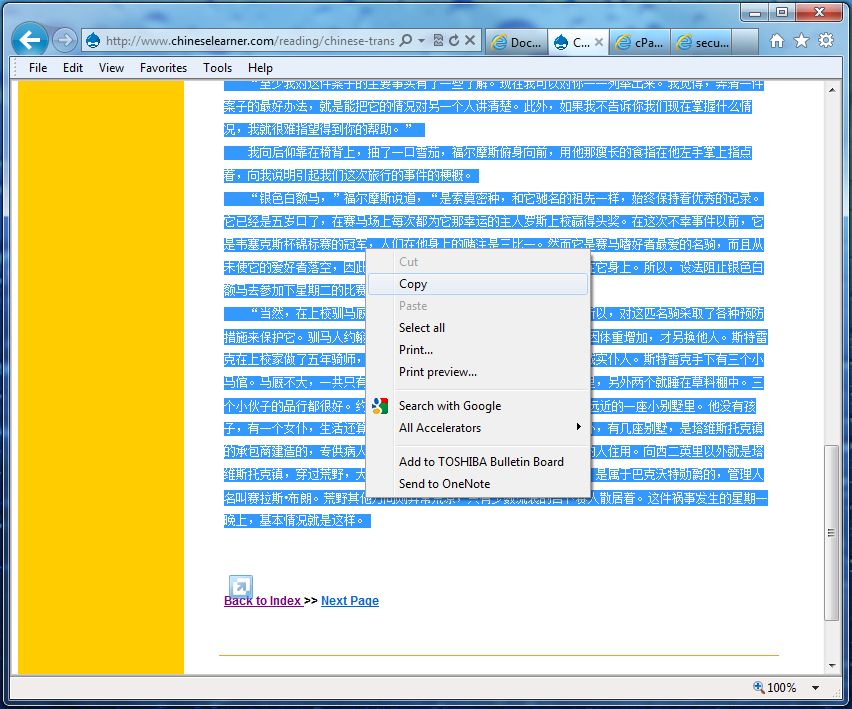
Task: Click the search magnifier in address bar
Action: [406, 41]
